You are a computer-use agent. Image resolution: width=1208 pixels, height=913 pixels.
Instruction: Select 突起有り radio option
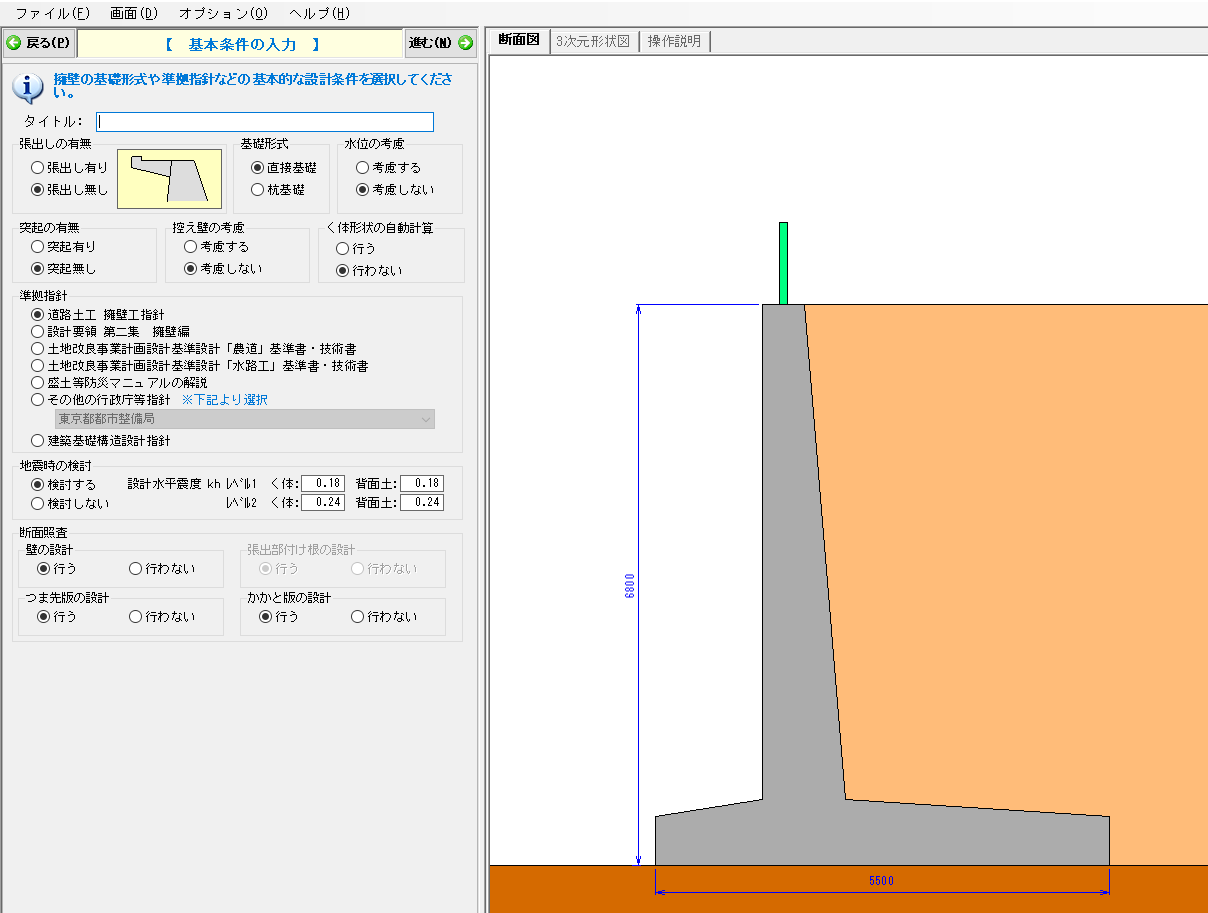pos(63,246)
